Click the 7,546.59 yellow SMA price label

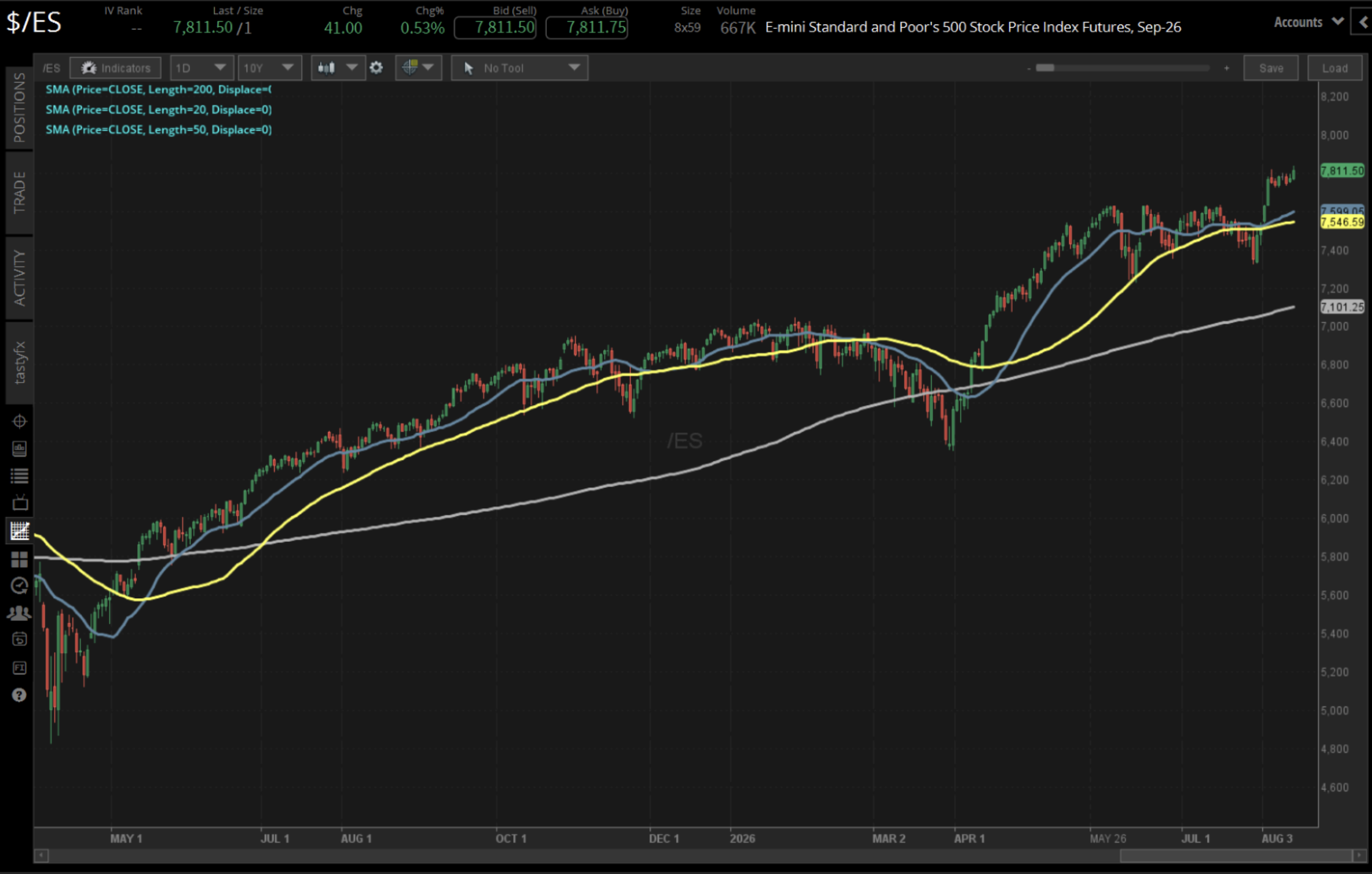[1343, 222]
